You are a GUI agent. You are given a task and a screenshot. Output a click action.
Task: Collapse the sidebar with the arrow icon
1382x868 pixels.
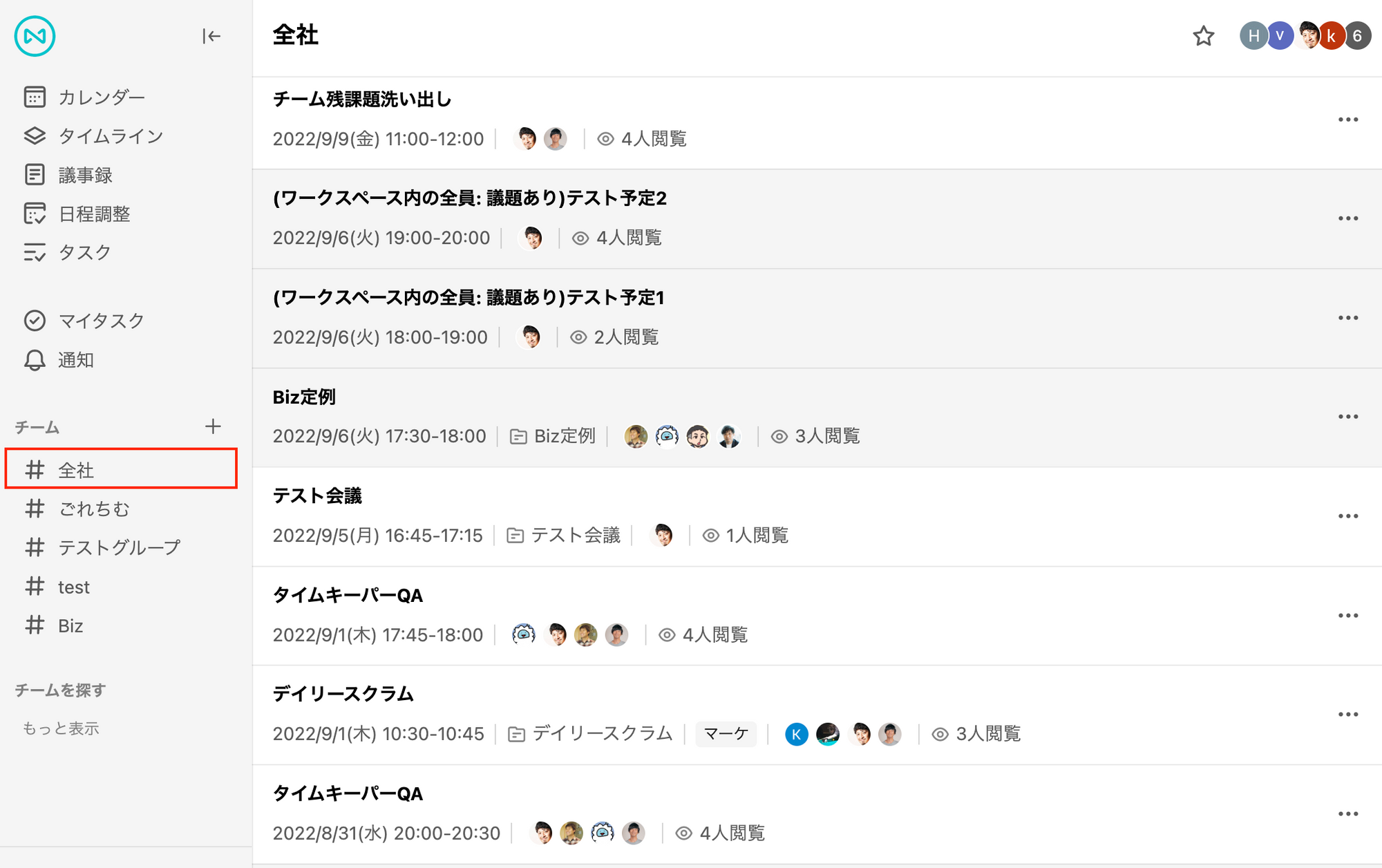pyautogui.click(x=211, y=36)
